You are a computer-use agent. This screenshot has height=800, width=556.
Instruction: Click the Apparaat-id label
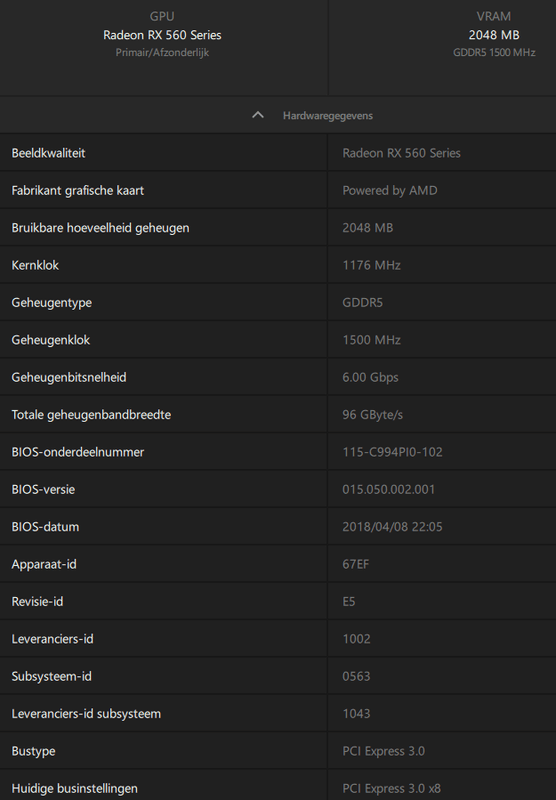pyautogui.click(x=44, y=564)
